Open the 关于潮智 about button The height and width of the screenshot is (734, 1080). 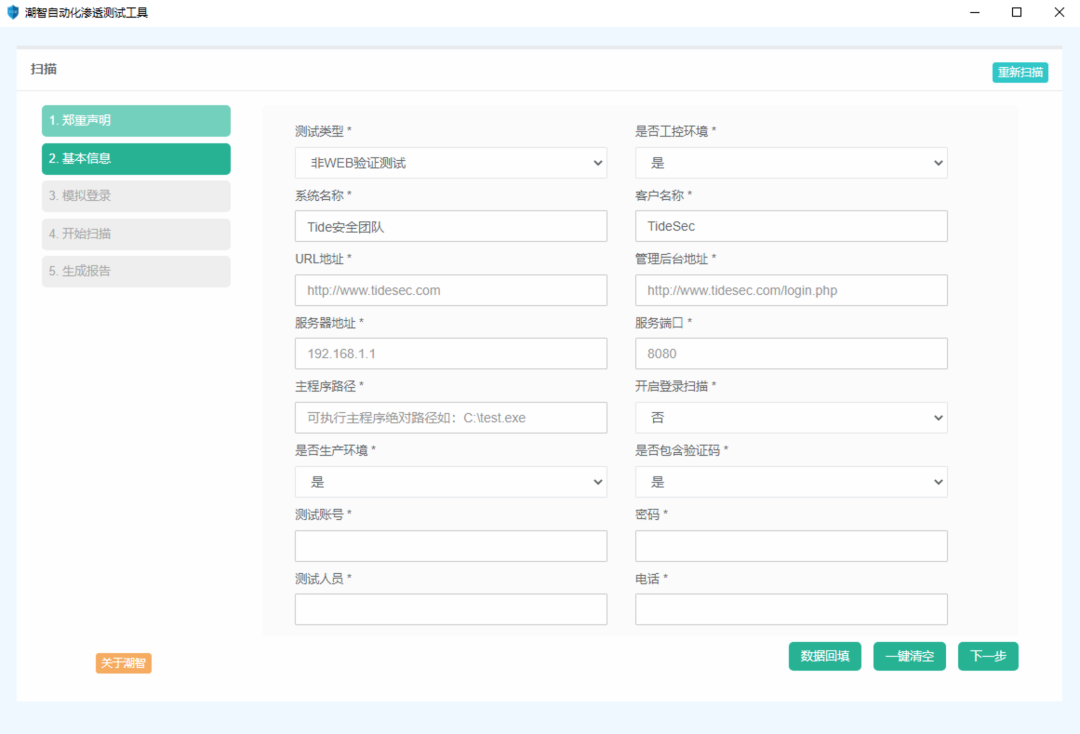tap(123, 663)
